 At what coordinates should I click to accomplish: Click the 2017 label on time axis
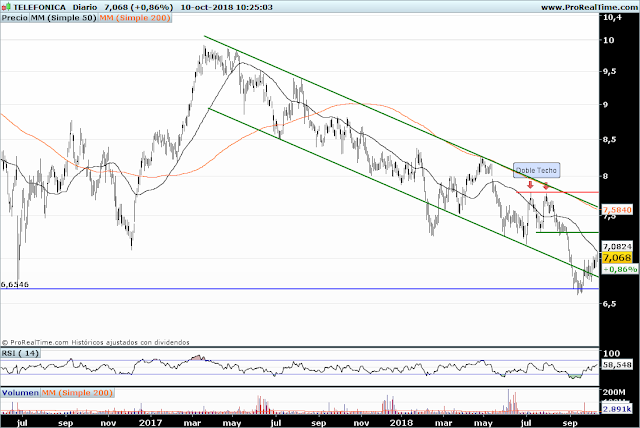(x=151, y=423)
